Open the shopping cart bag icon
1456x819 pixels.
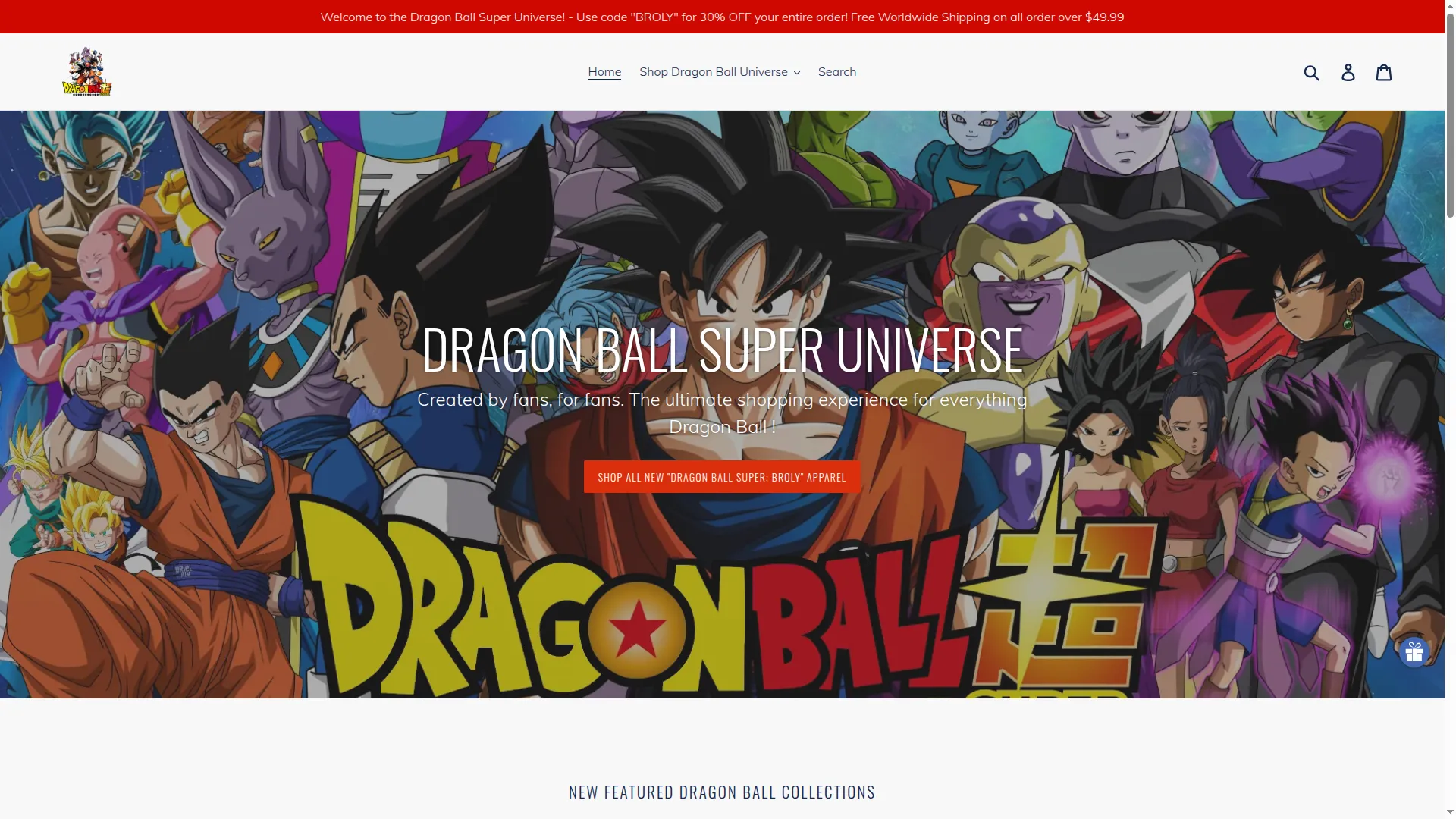1384,72
